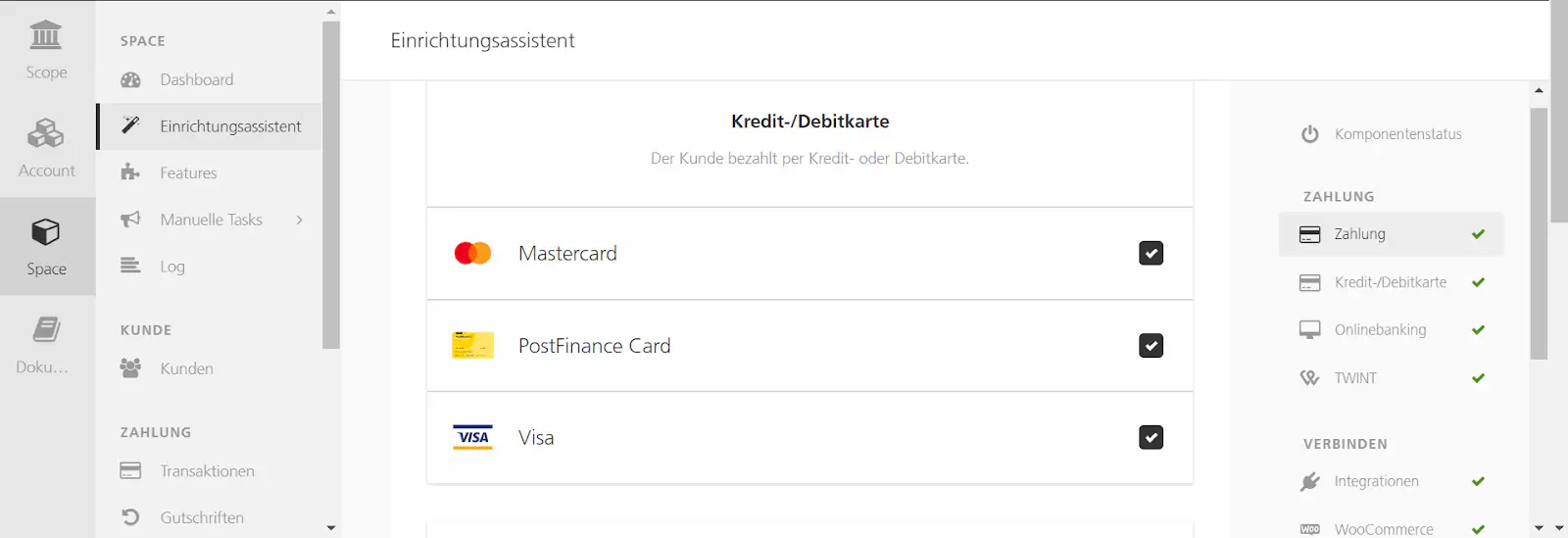This screenshot has height=538, width=1568.
Task: Click the Komponentenstatus power icon
Action: pos(1310,134)
